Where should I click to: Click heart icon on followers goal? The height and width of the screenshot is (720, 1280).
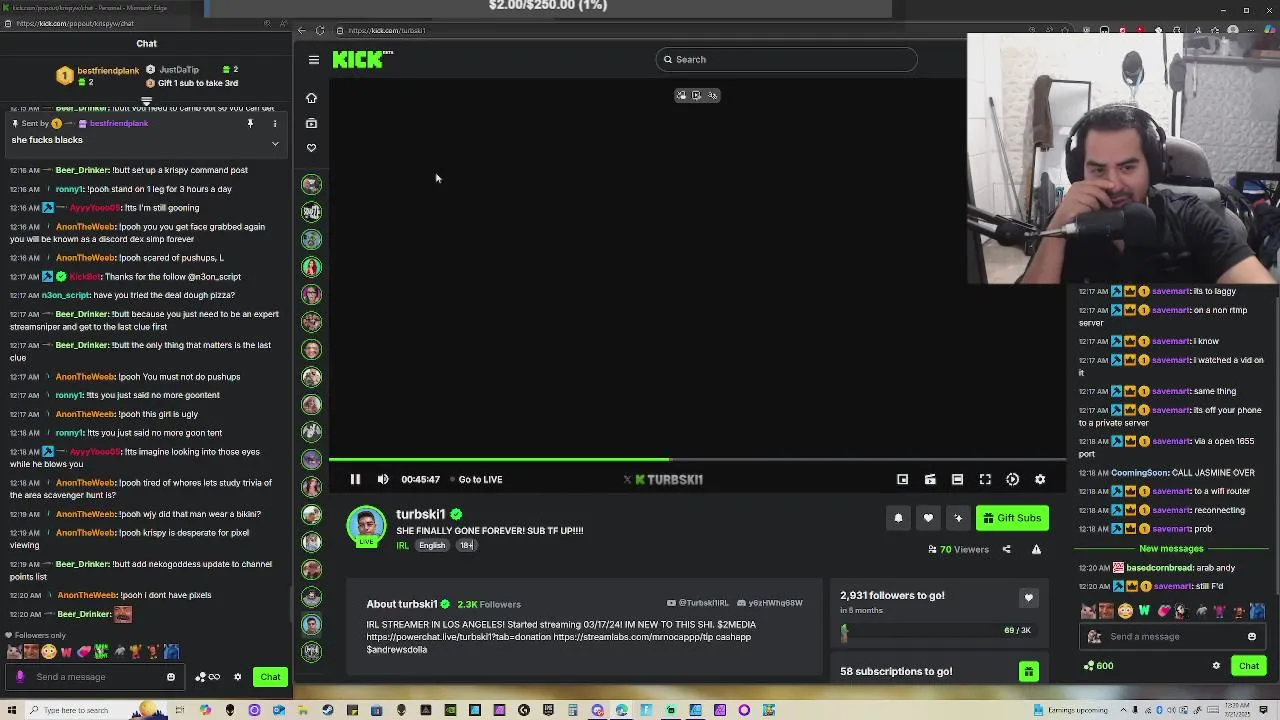(x=1028, y=598)
